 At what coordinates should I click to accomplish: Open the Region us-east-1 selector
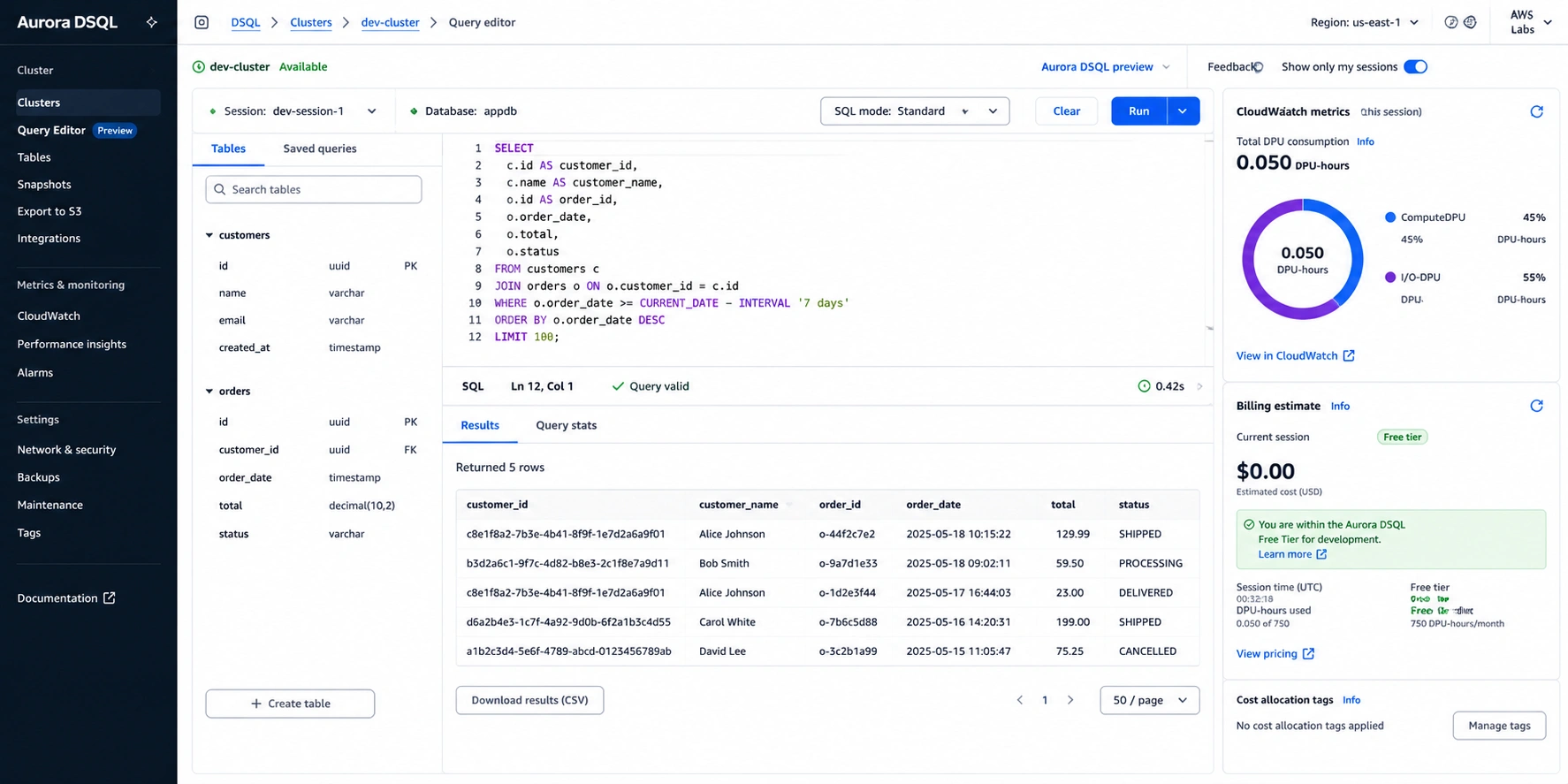tap(1365, 22)
